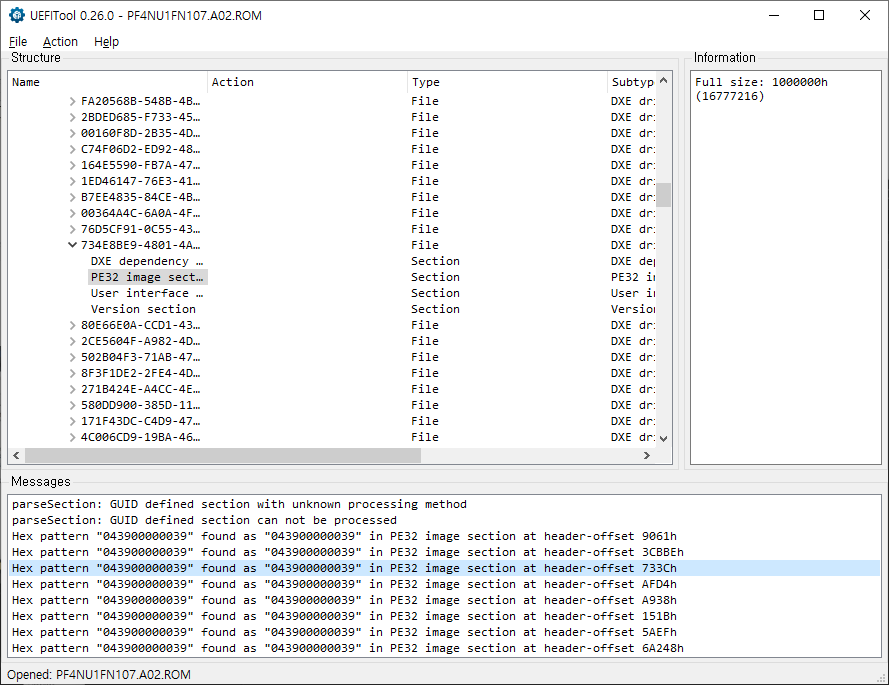
Task: Select 'unknown processing method' parseSection message
Action: point(444,505)
